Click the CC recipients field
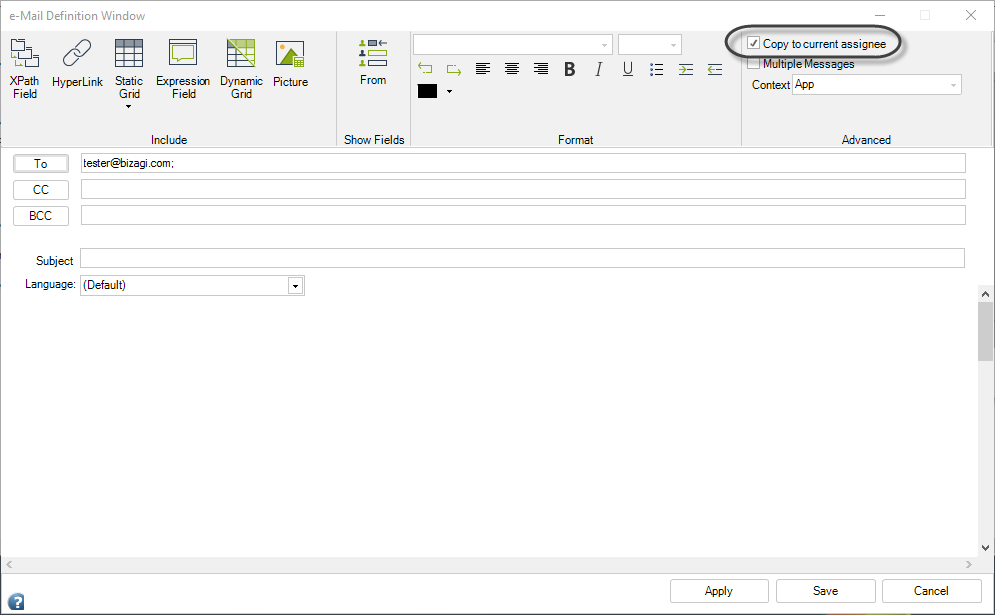This screenshot has width=995, height=615. pyautogui.click(x=523, y=189)
